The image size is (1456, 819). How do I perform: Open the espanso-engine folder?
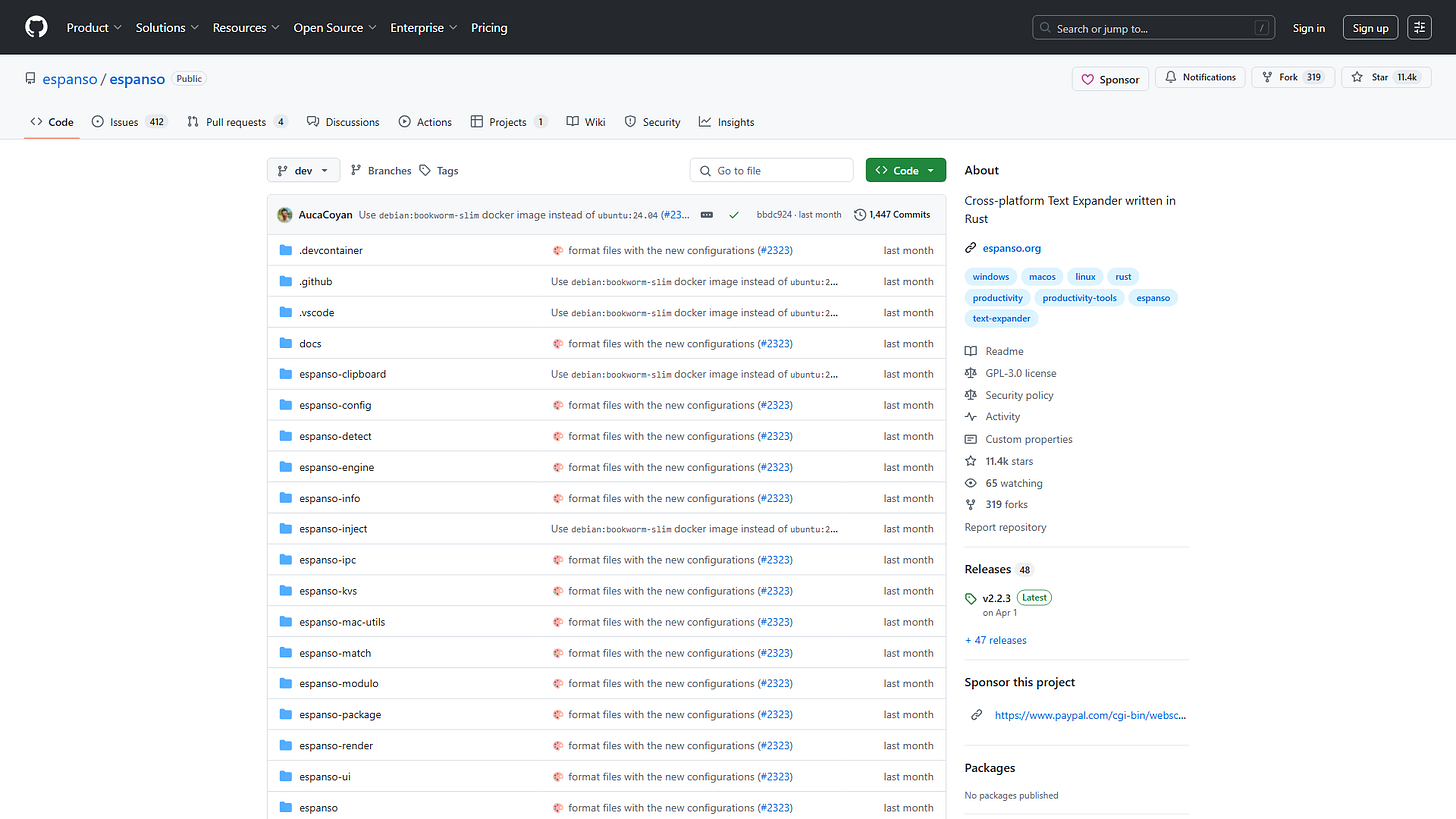click(336, 468)
